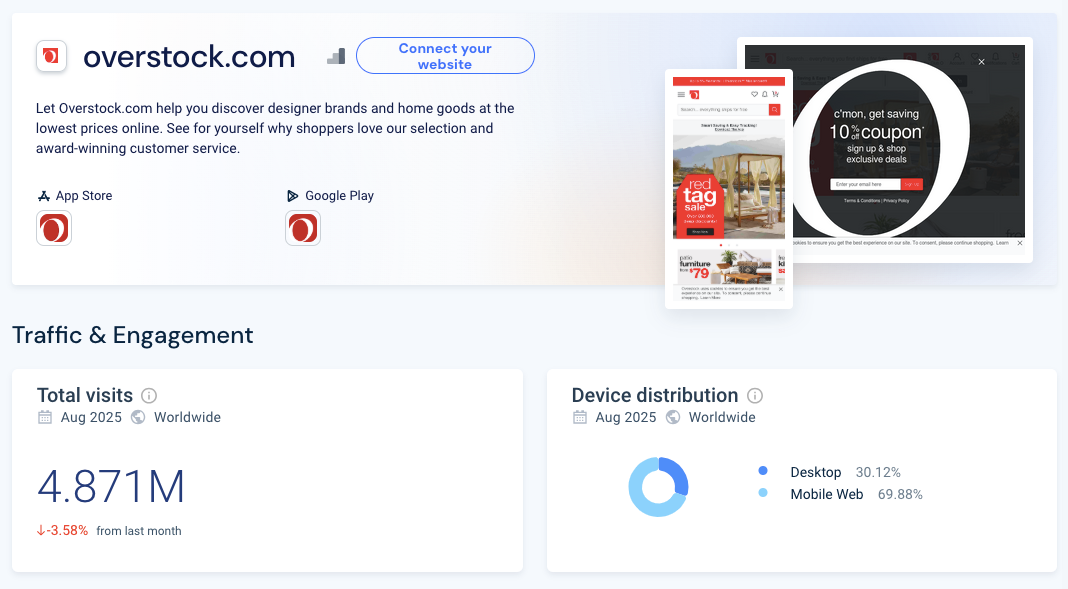1068x589 pixels.
Task: Open the Google Play Overstock app icon
Action: pyautogui.click(x=303, y=228)
